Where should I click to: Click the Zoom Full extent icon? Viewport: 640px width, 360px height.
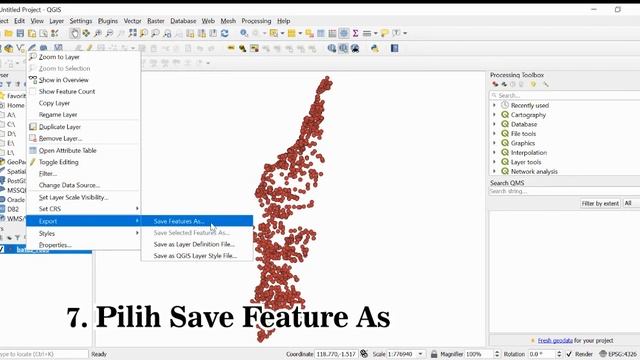(133, 33)
